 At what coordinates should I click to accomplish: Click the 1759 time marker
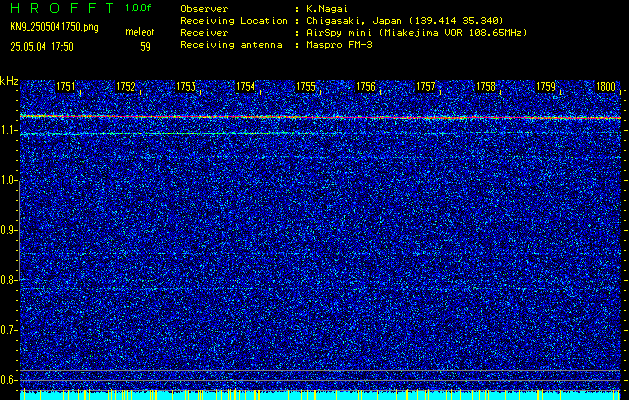pyautogui.click(x=546, y=87)
